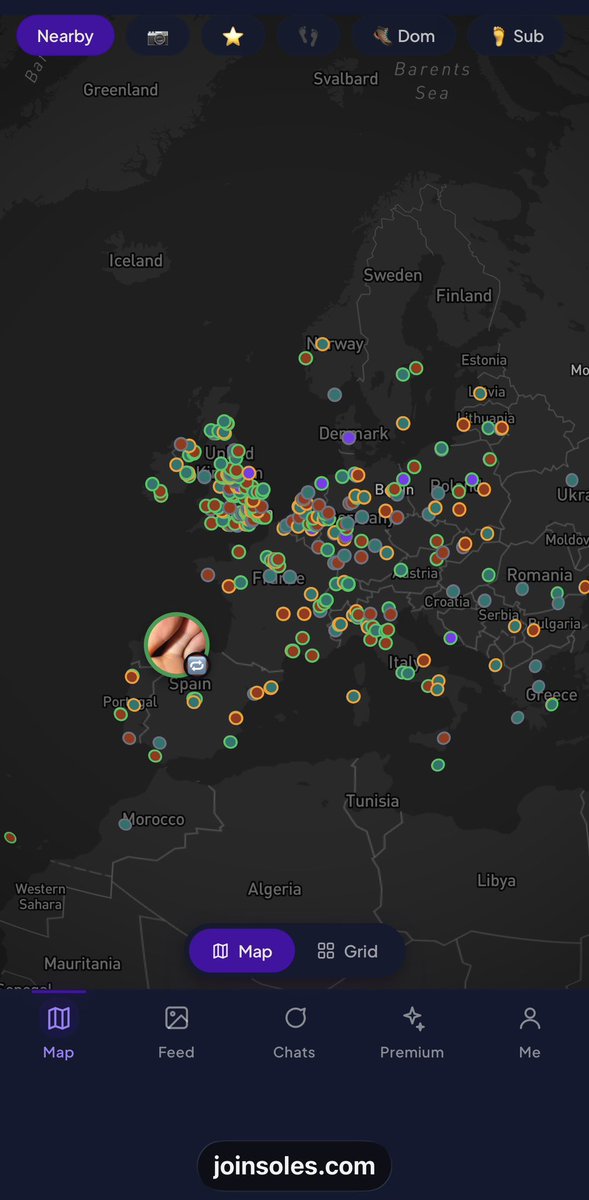This screenshot has height=1200, width=589.
Task: Tap the 'Mauritania' map label
Action: point(82,964)
